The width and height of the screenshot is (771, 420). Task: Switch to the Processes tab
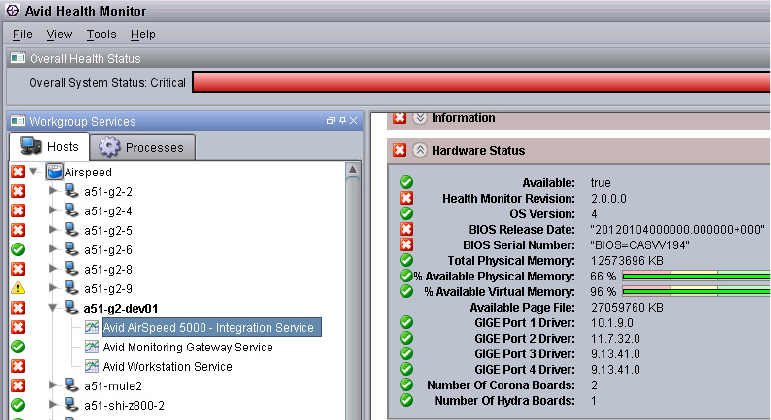[143, 147]
